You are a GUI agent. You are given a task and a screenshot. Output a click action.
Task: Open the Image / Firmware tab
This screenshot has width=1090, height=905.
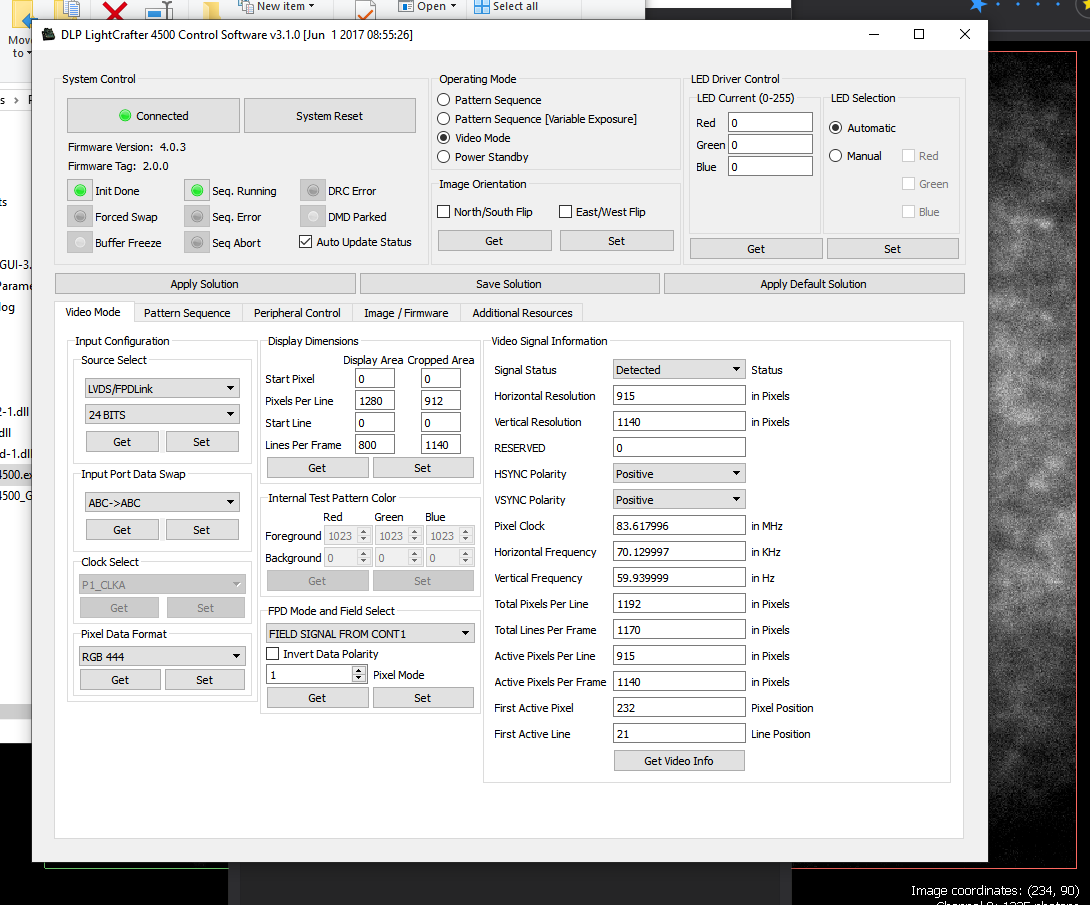pos(406,313)
